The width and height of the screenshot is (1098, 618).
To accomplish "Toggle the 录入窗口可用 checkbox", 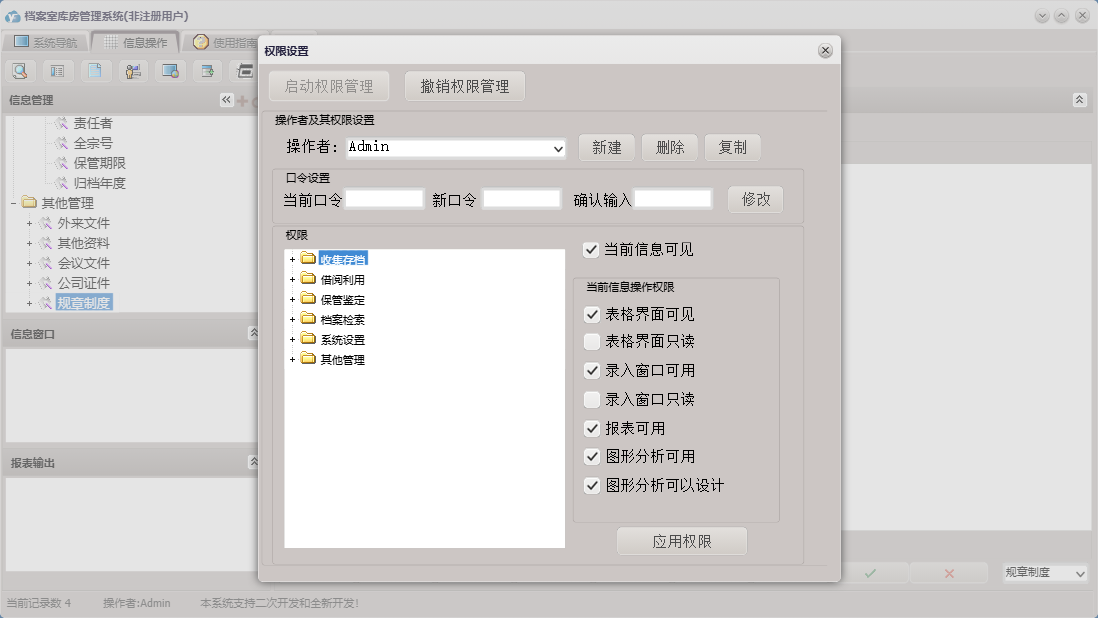I will [592, 370].
